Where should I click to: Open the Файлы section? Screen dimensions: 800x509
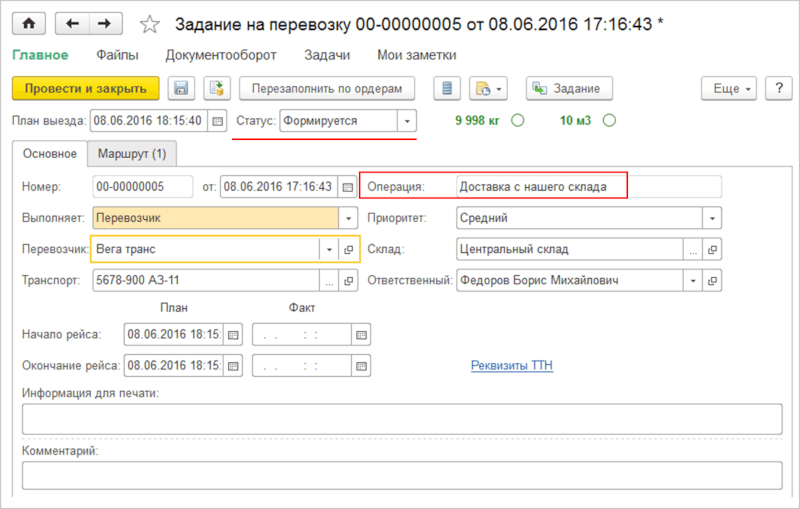coord(117,55)
